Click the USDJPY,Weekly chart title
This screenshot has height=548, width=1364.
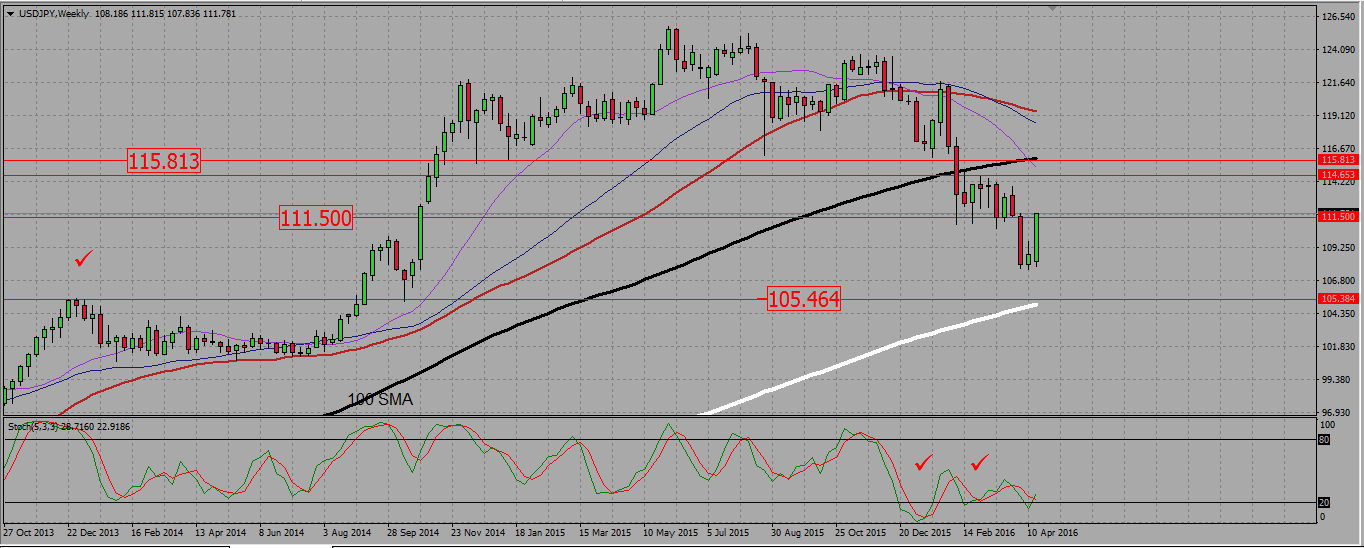(x=54, y=14)
